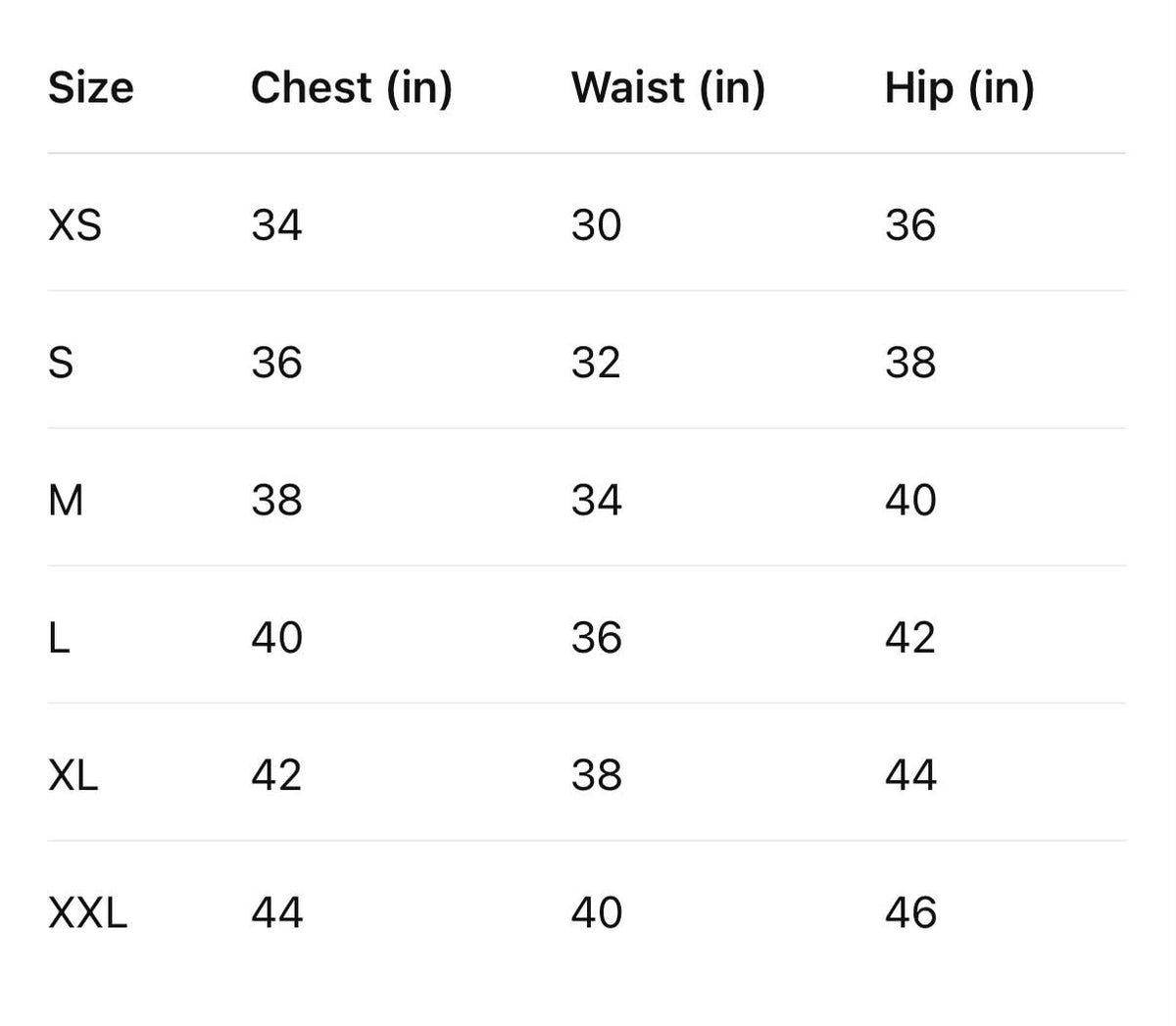Click chest value 34 in XS row
Screen dimensions: 1176x1026
point(276,225)
